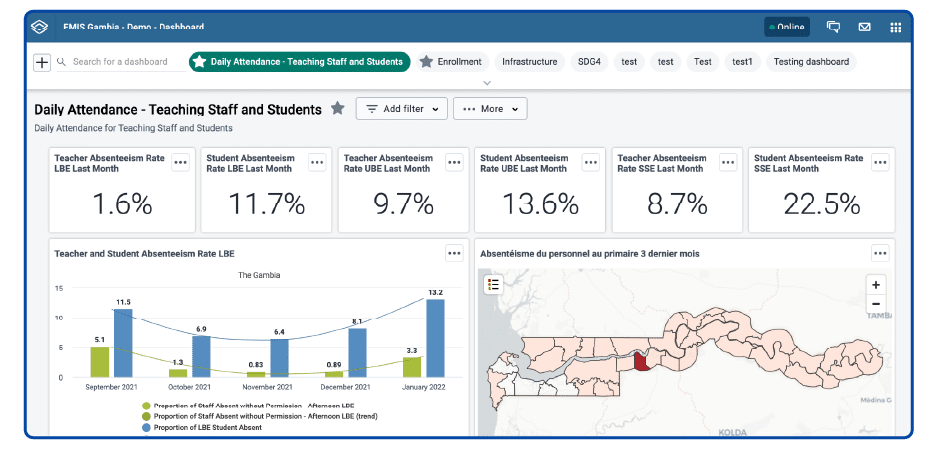Open options for Teacher Absenteeism Rate LBE card
Viewport: 938px width, 464px height.
point(181,162)
